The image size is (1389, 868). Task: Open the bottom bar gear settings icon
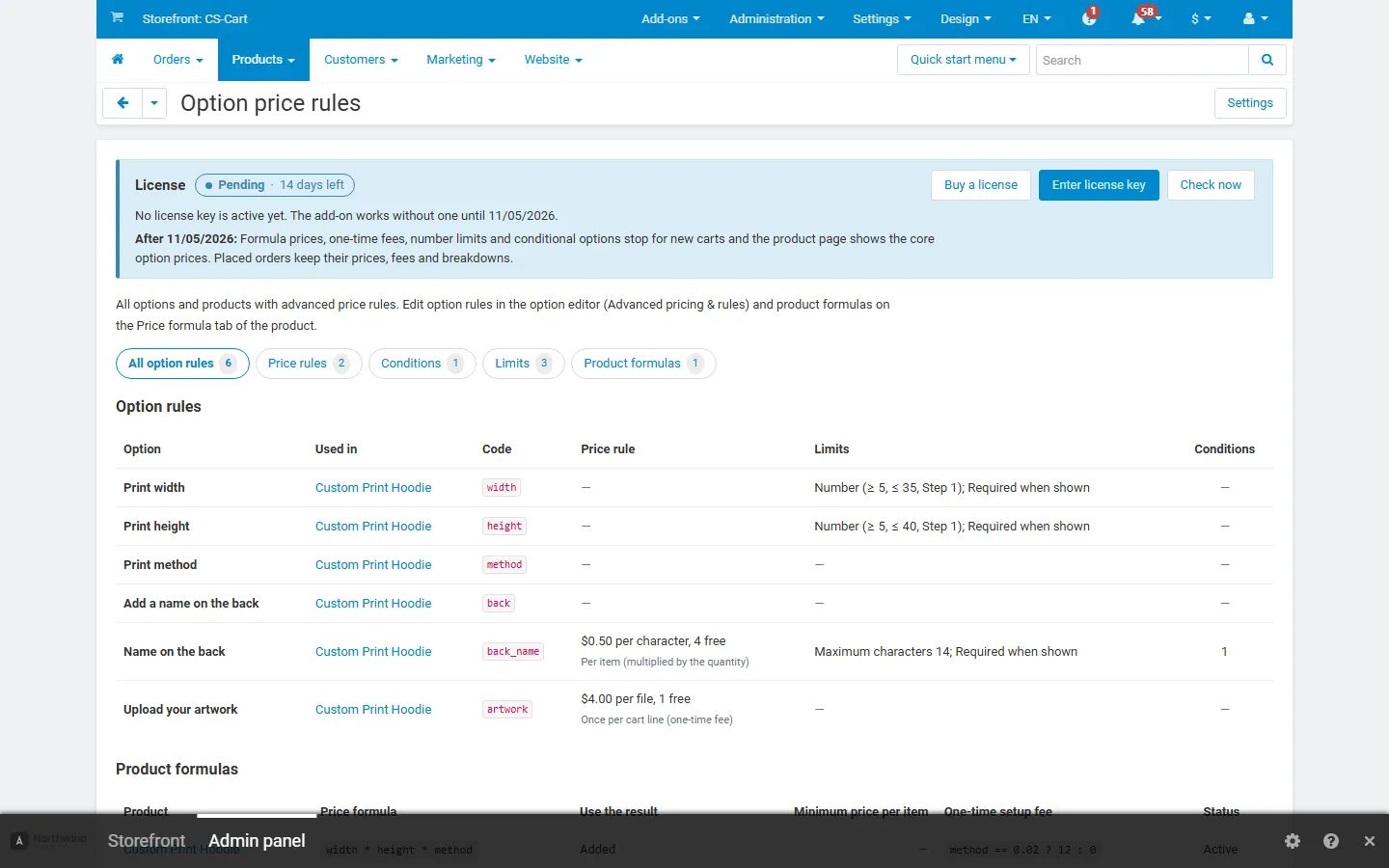pos(1293,841)
